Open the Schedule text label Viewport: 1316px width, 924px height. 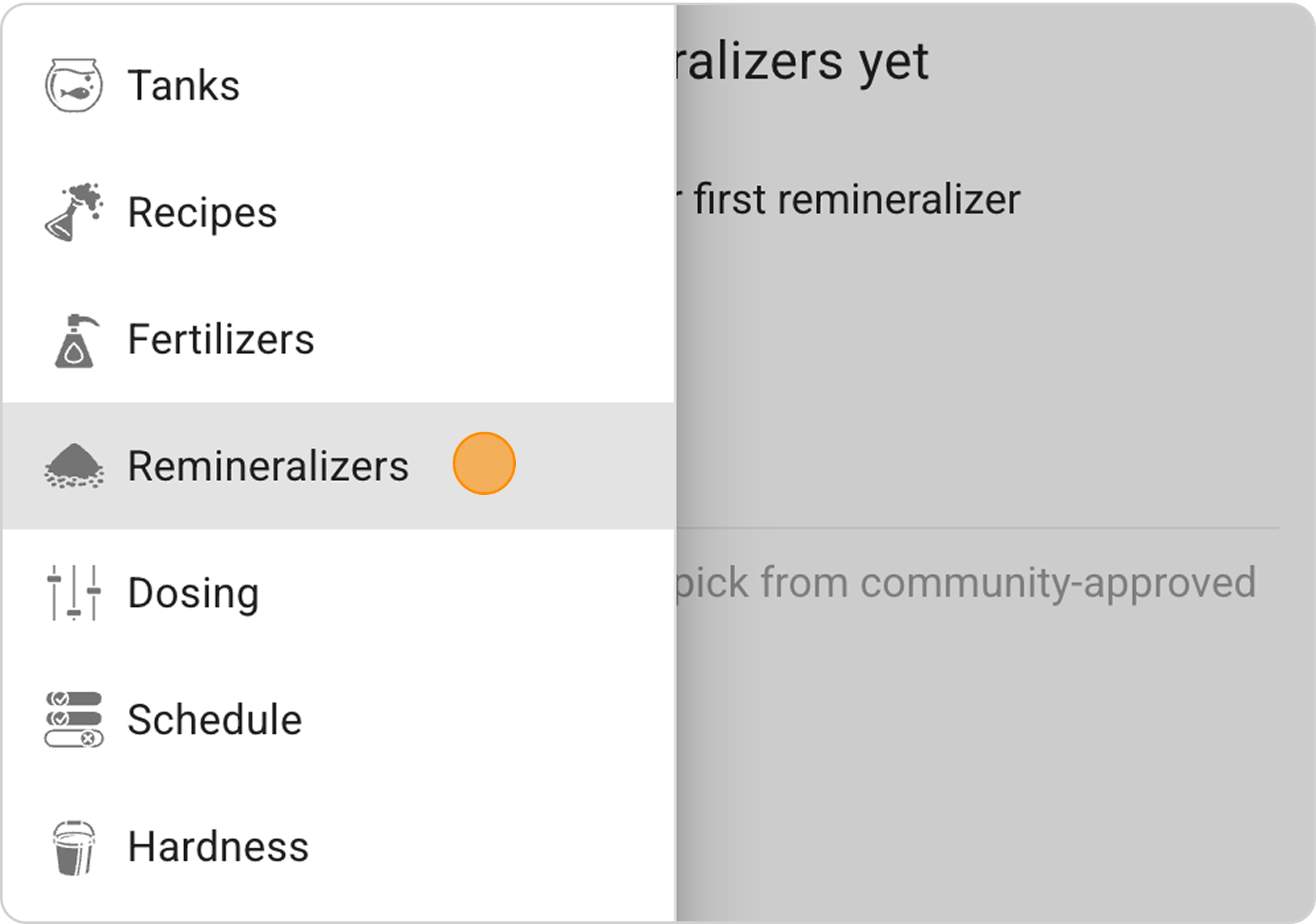click(x=215, y=719)
